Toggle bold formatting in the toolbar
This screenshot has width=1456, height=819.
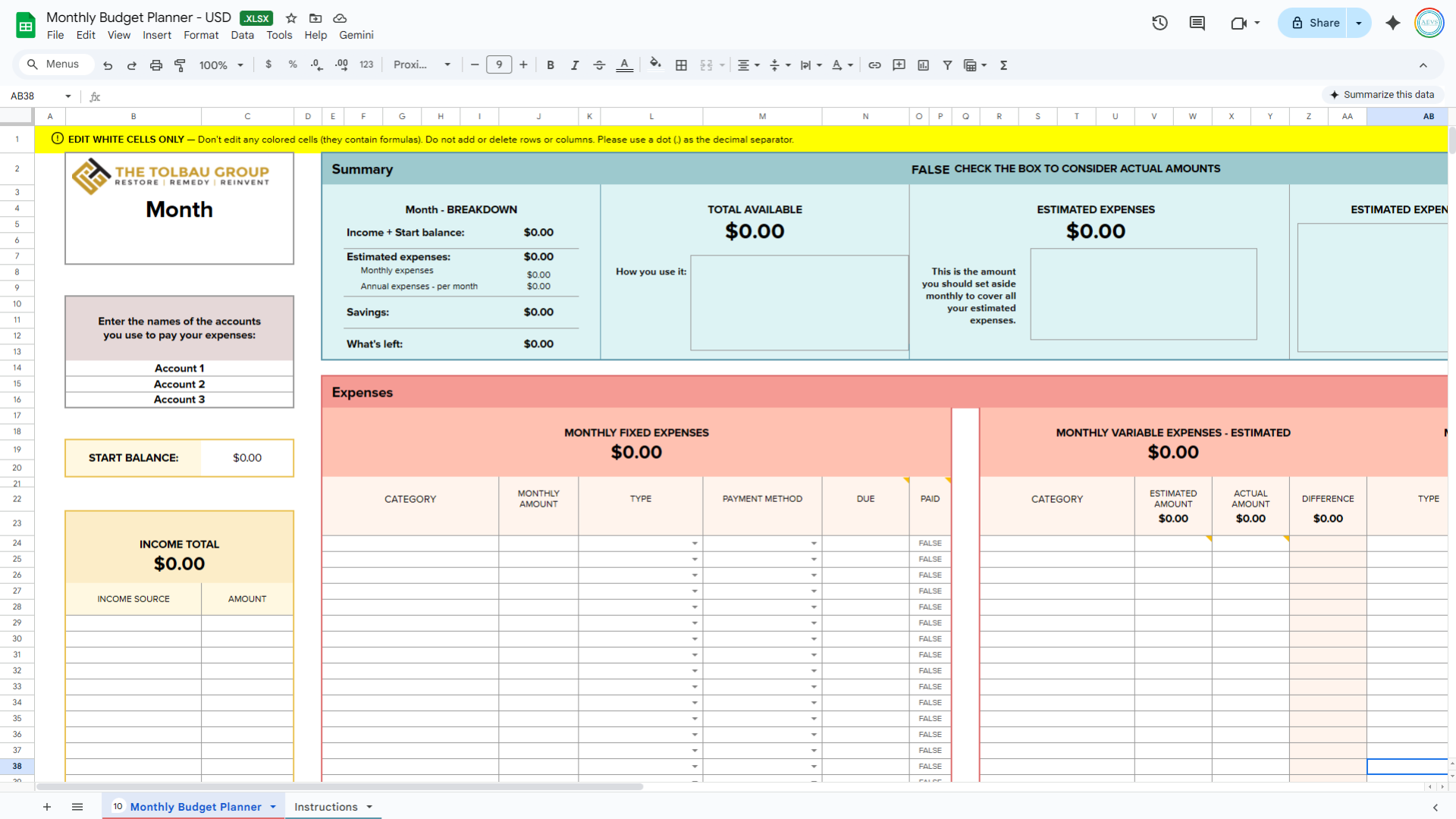pos(551,65)
